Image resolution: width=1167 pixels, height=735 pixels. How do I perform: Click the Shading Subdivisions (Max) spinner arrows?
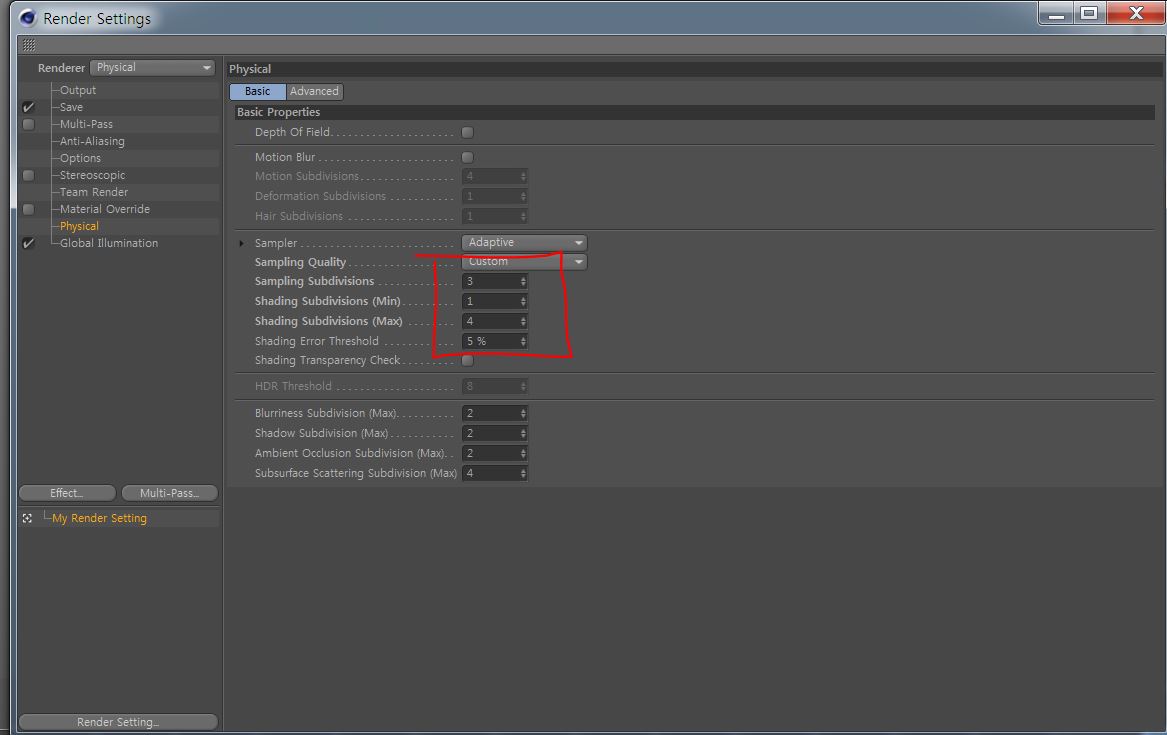tap(523, 322)
